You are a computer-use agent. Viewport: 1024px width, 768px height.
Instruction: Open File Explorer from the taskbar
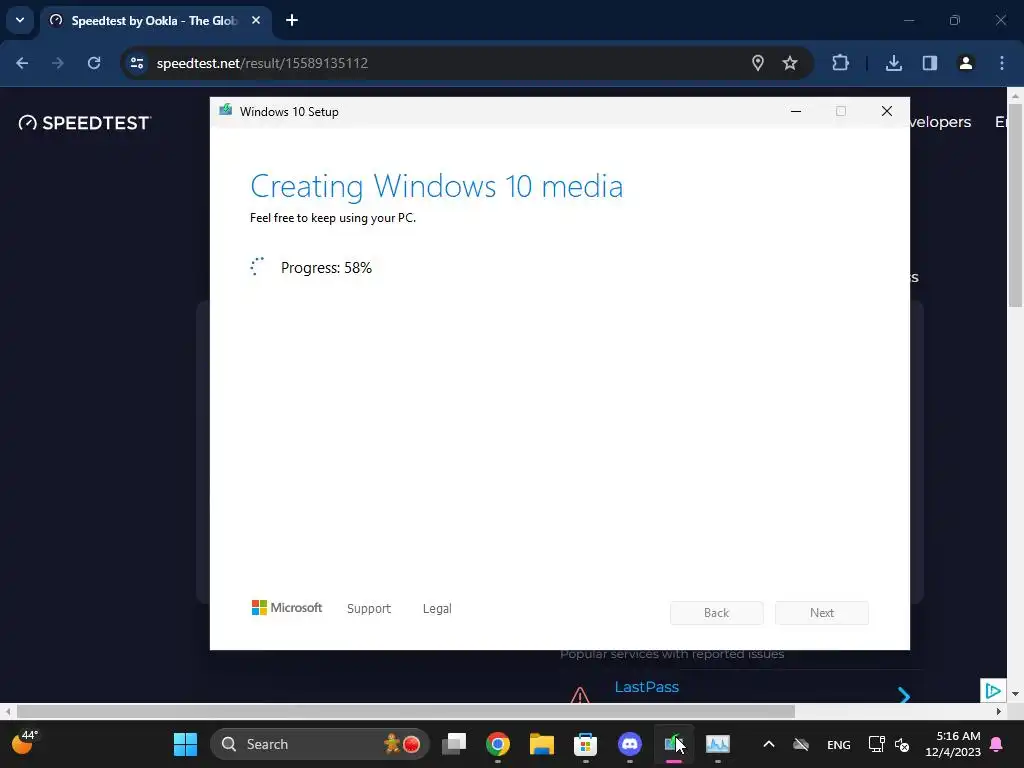[541, 744]
